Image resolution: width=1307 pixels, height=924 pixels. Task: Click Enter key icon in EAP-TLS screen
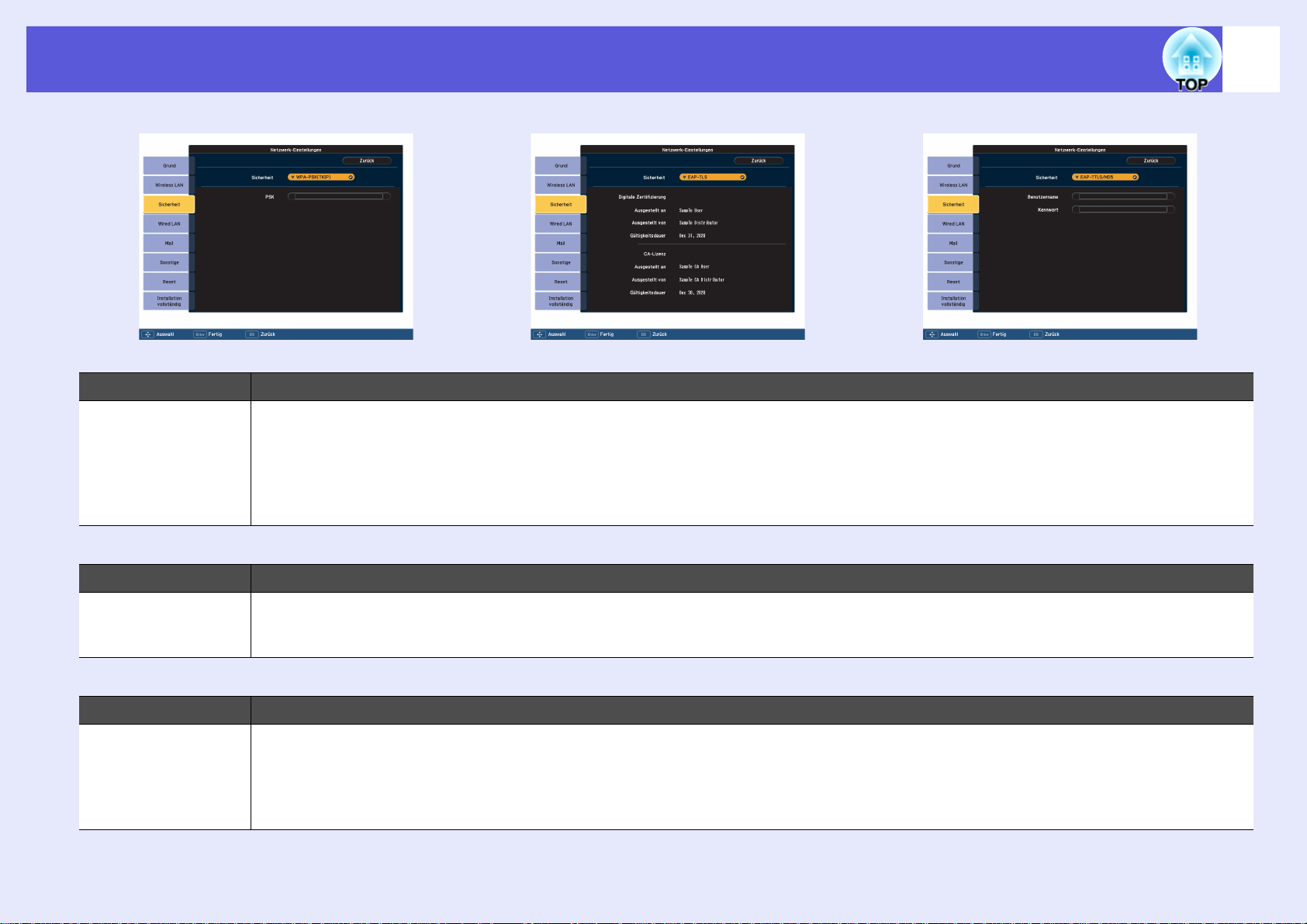(592, 334)
